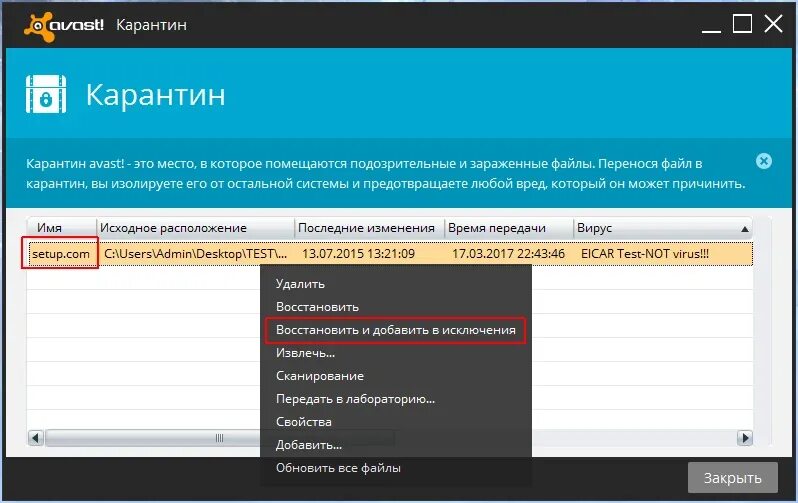Choose Восстановить from the context menu

pyautogui.click(x=317, y=306)
